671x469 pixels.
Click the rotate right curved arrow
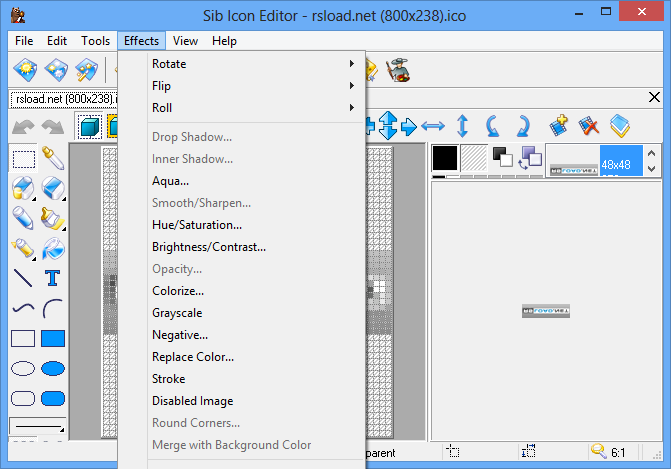(x=523, y=126)
